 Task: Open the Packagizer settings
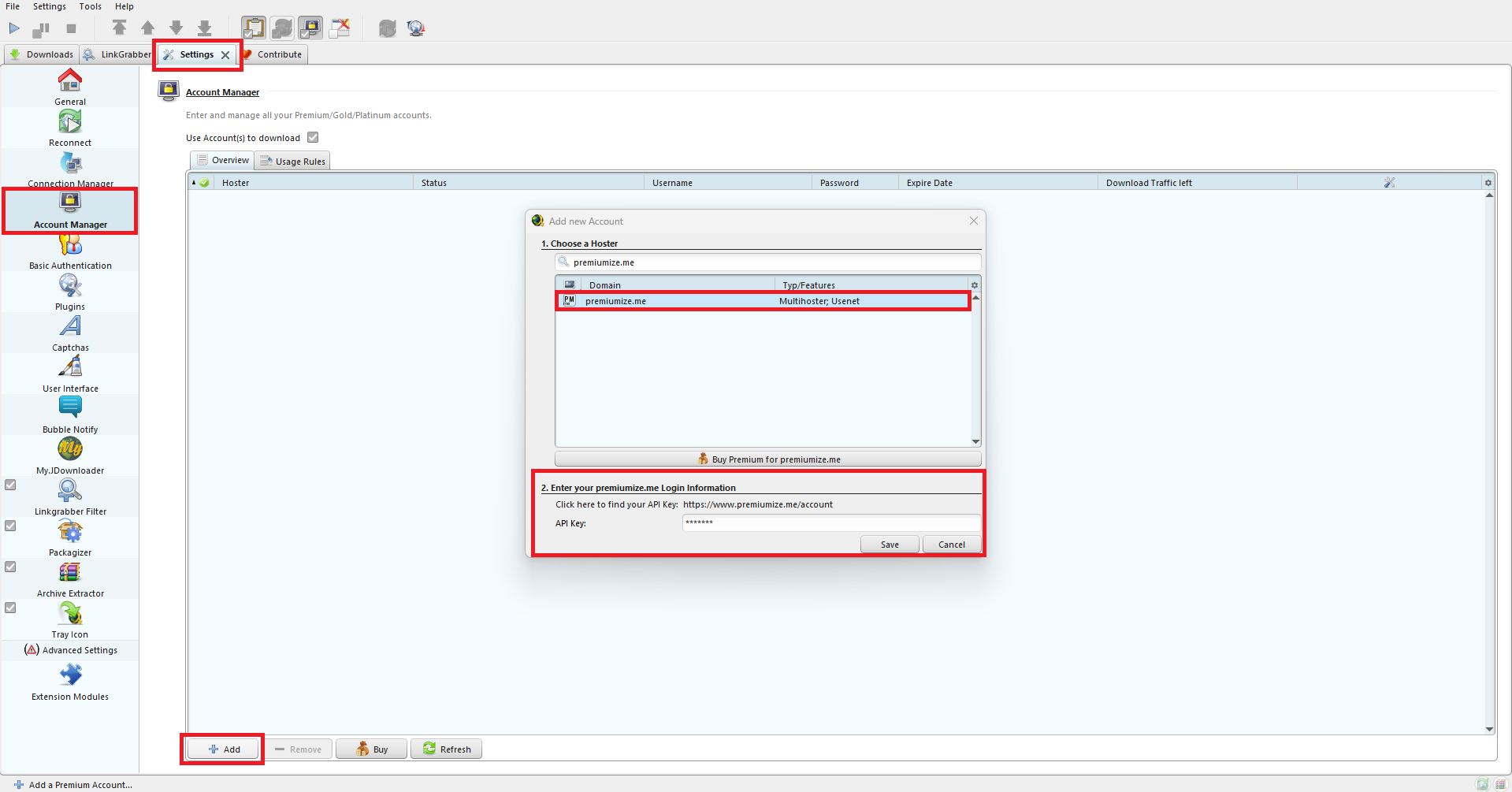(x=70, y=539)
